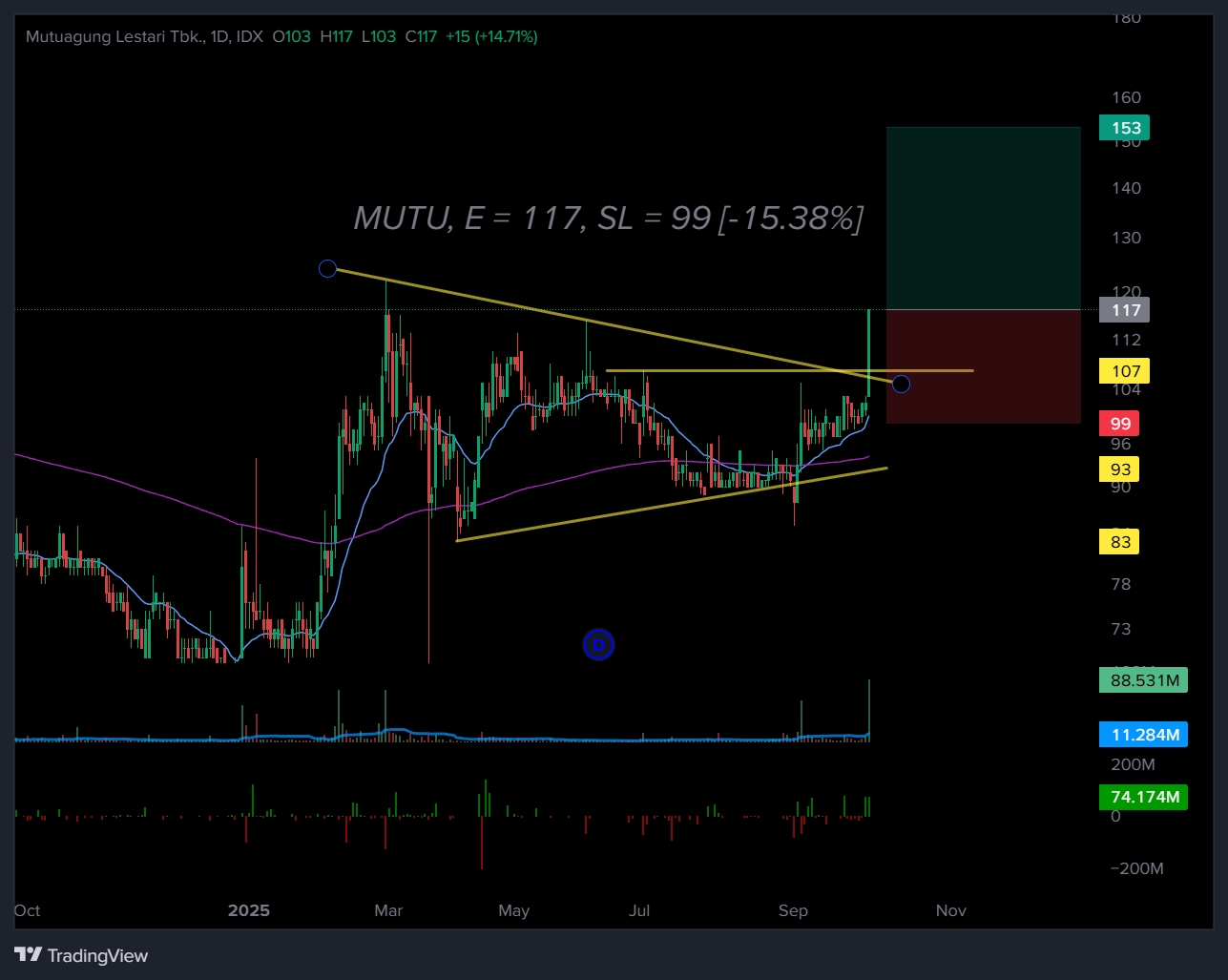1228x980 pixels.
Task: Click the yellow 93 price label
Action: (x=1120, y=469)
